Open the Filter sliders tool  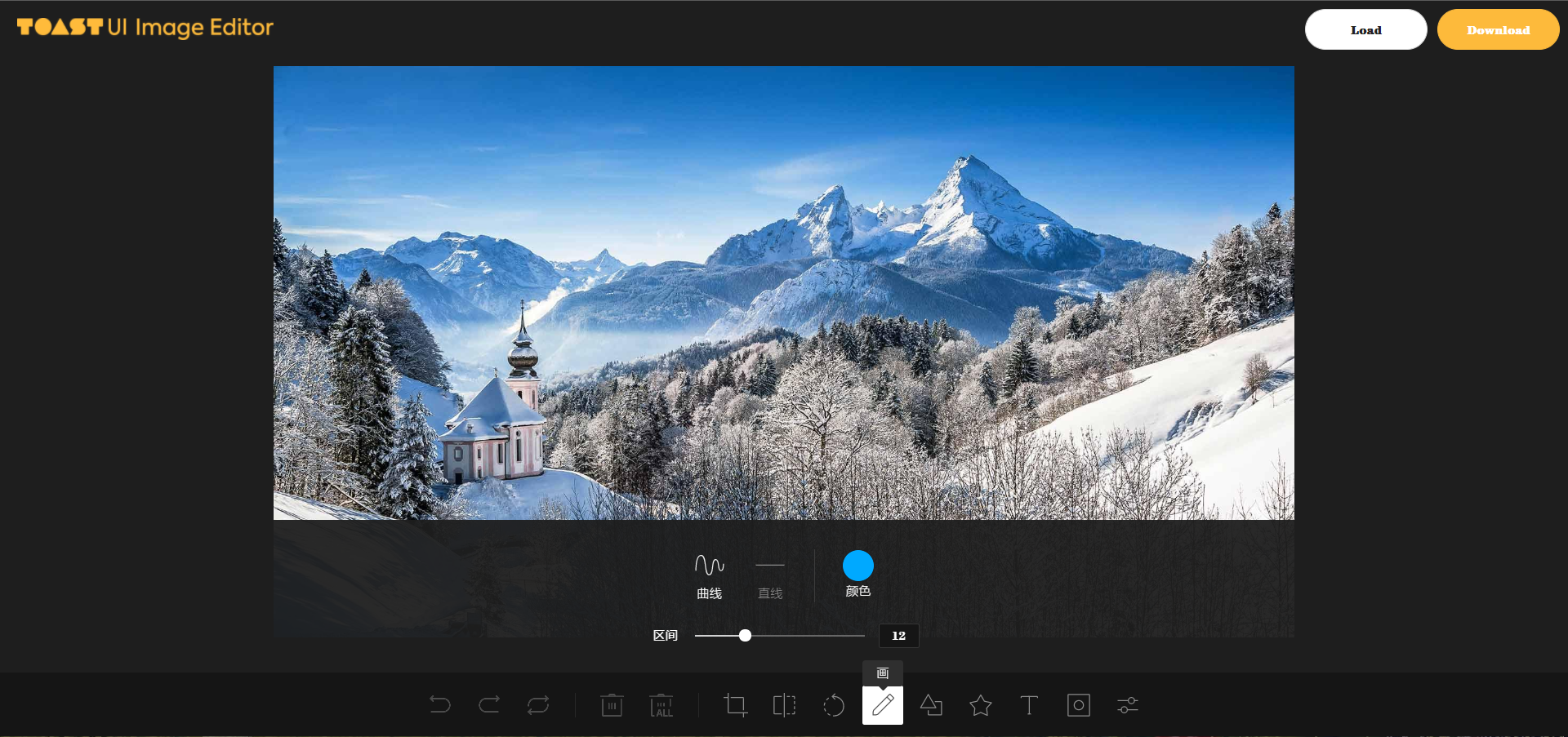(x=1128, y=705)
